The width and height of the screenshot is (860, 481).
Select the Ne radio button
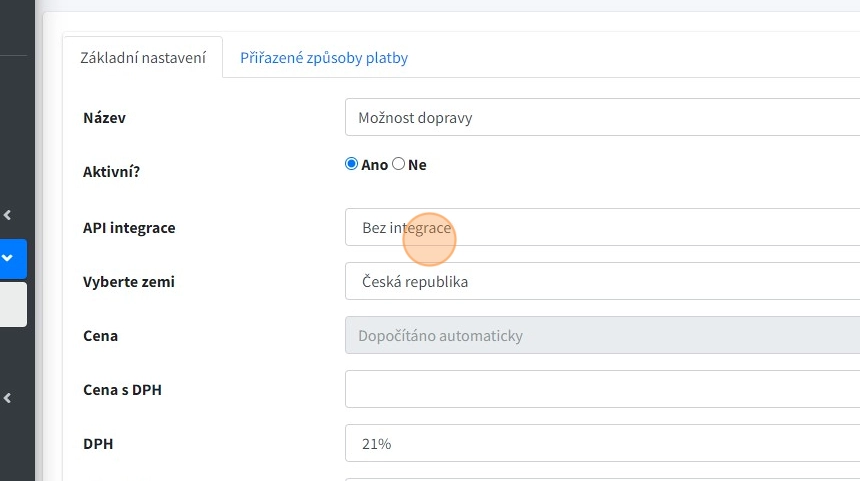pos(399,164)
